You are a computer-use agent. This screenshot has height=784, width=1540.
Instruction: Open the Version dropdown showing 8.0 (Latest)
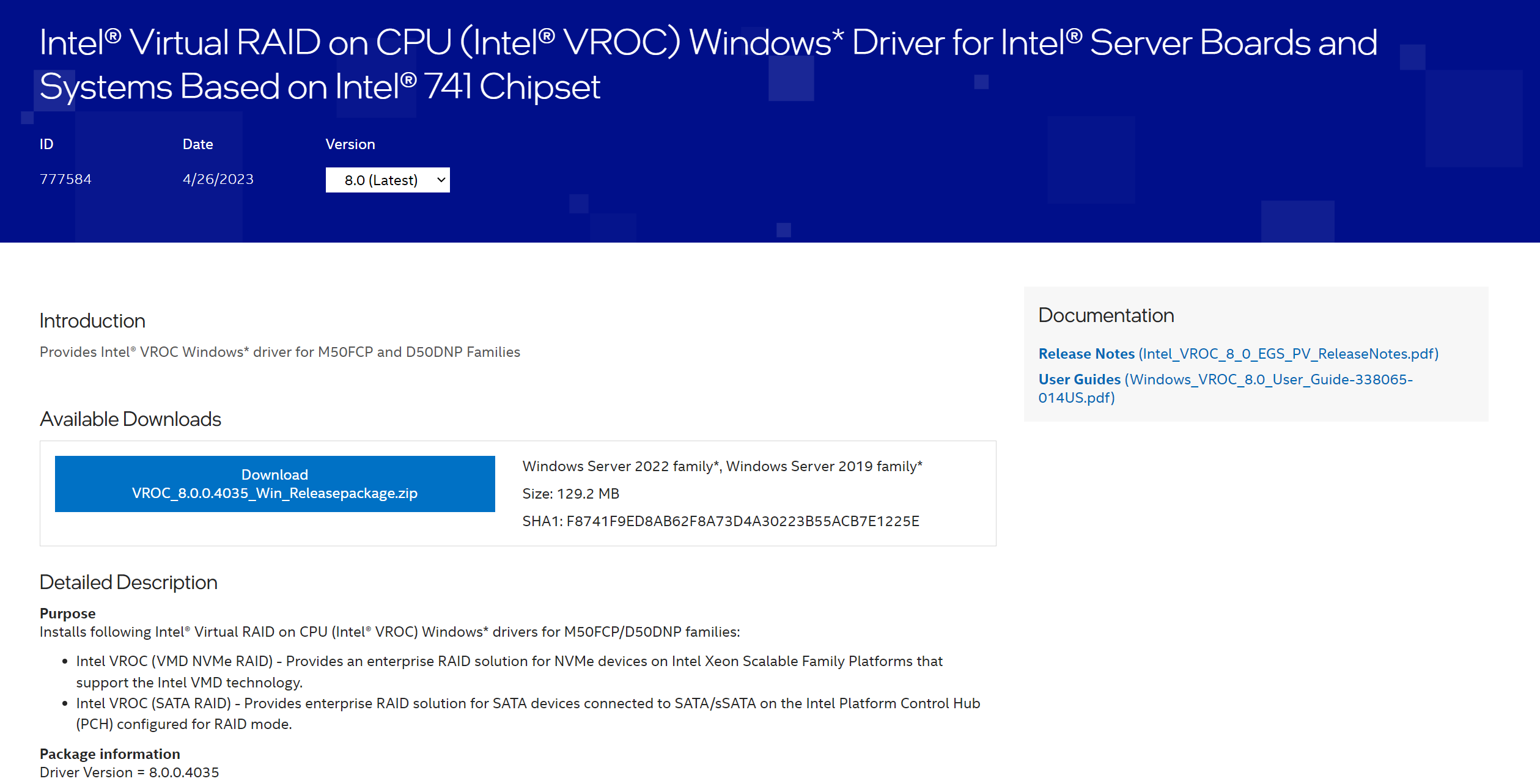point(388,180)
